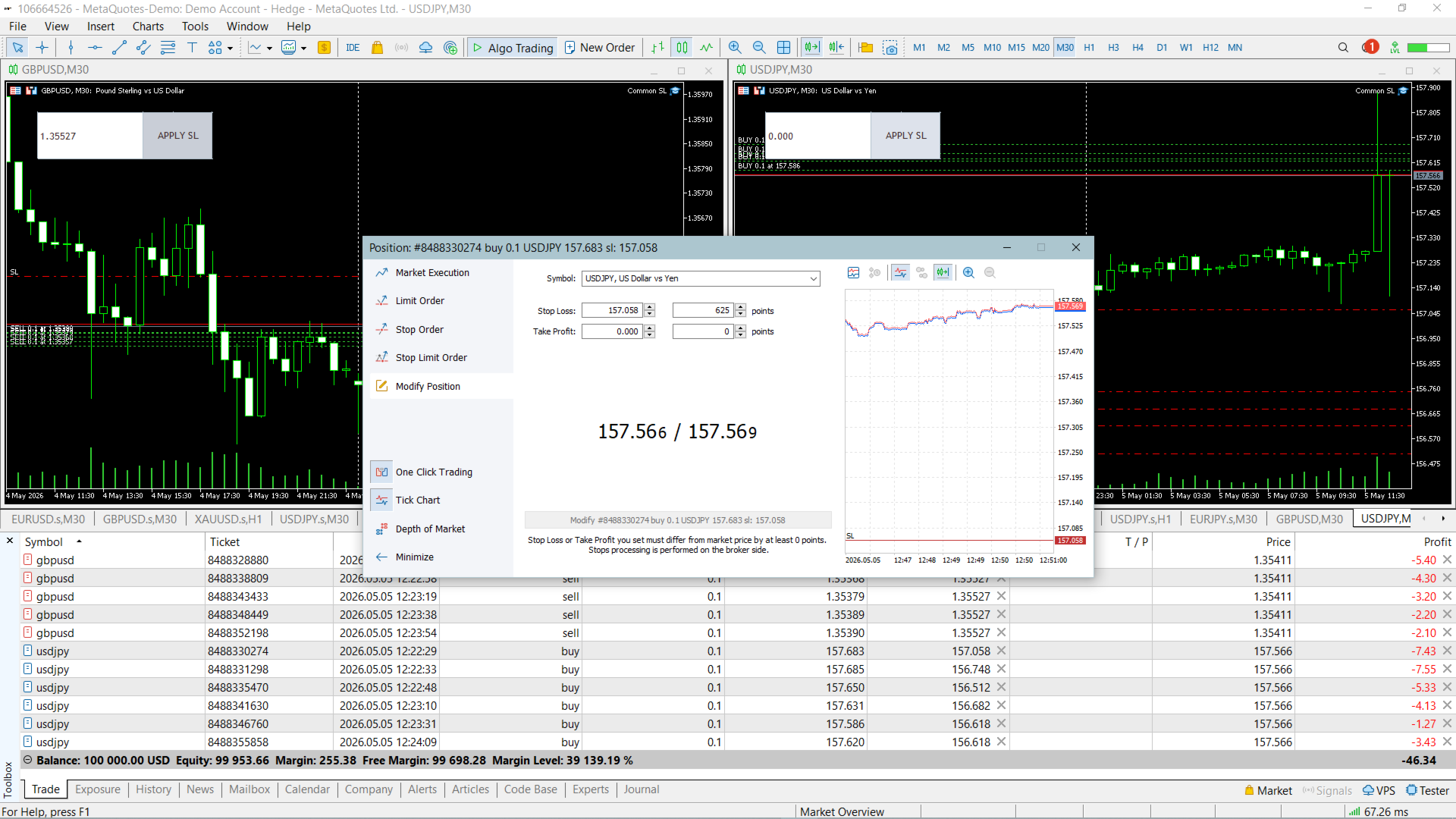Switch to the History tab

coord(154,789)
